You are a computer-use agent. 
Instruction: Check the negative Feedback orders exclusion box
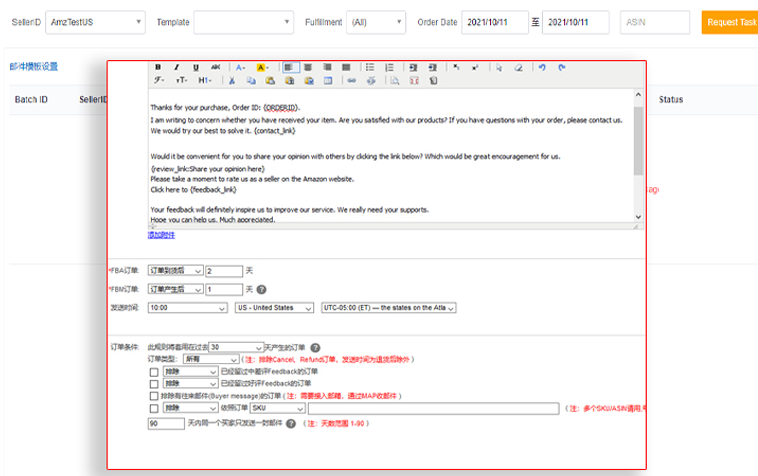point(153,371)
